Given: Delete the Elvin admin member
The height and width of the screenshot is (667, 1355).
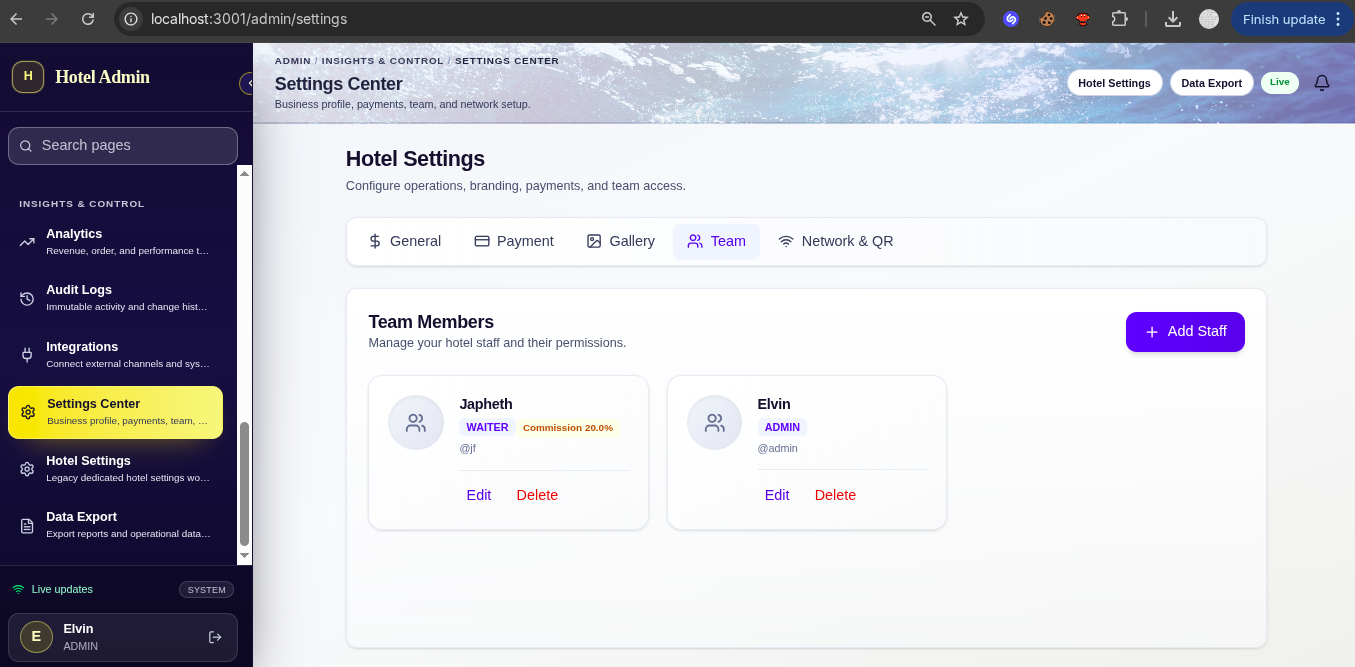Looking at the screenshot, I should pos(835,495).
